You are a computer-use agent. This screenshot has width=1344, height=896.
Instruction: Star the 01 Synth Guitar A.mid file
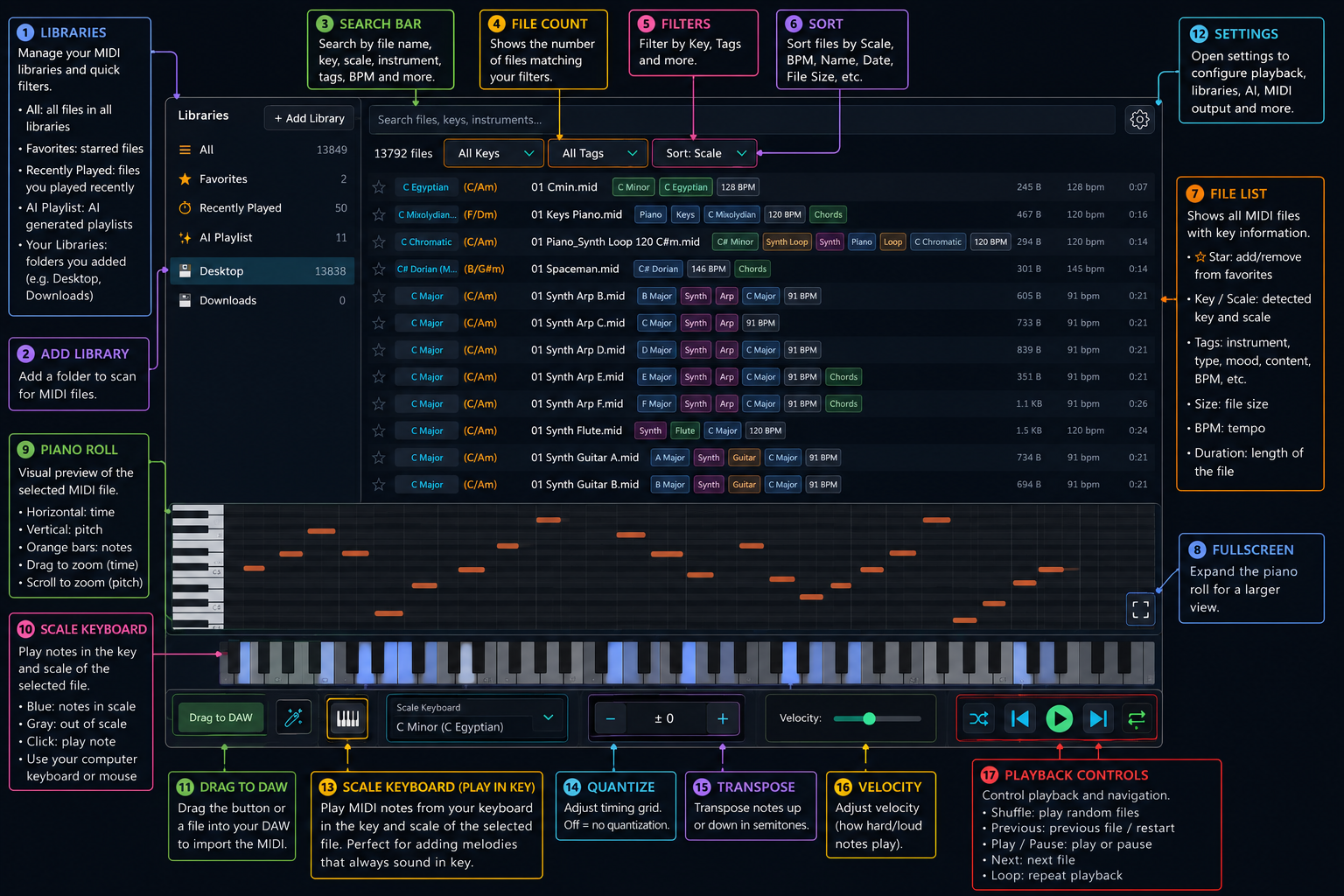pos(379,458)
